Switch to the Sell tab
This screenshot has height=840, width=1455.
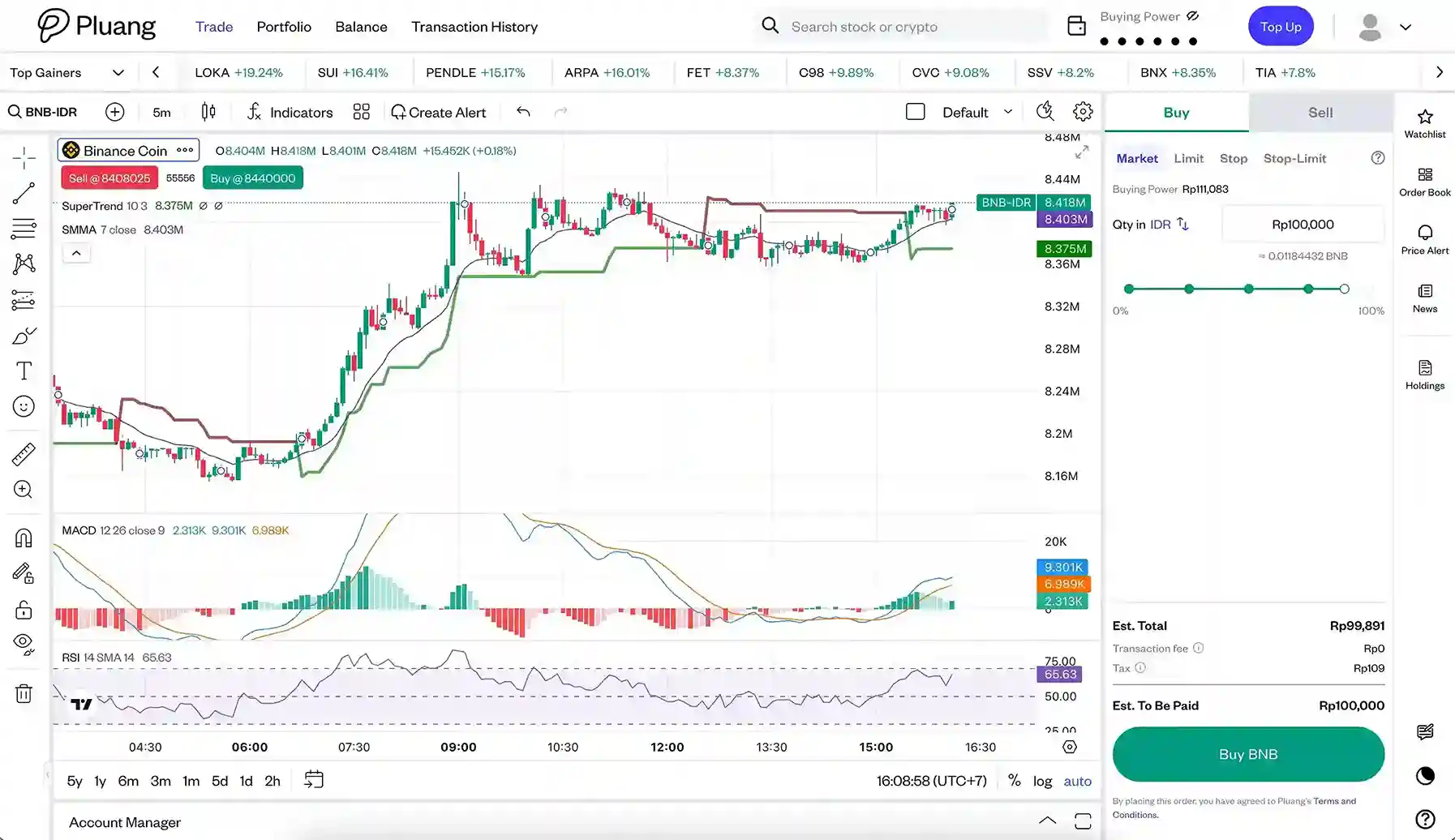tap(1320, 113)
